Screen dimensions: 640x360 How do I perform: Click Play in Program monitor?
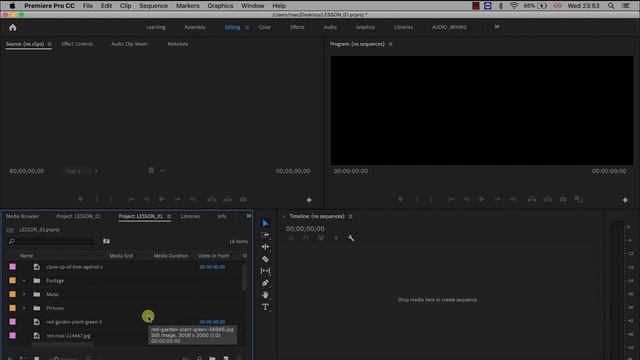pos(482,199)
